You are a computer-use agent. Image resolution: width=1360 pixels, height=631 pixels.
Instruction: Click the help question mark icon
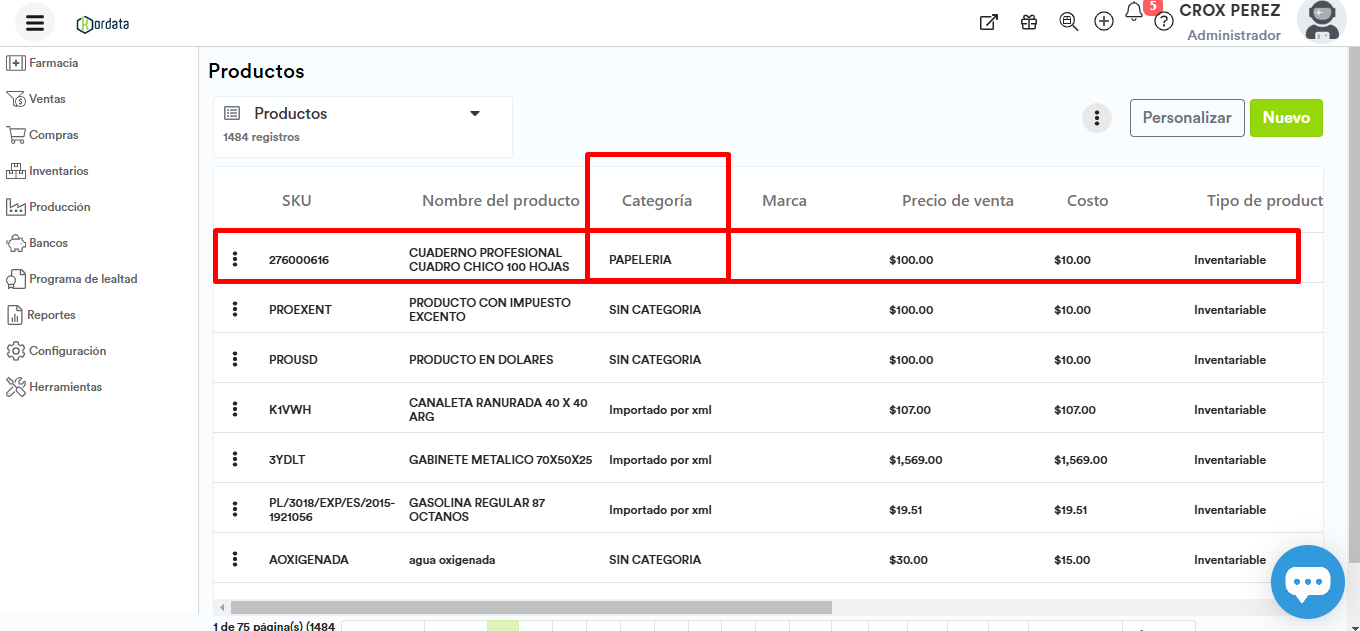[1163, 22]
